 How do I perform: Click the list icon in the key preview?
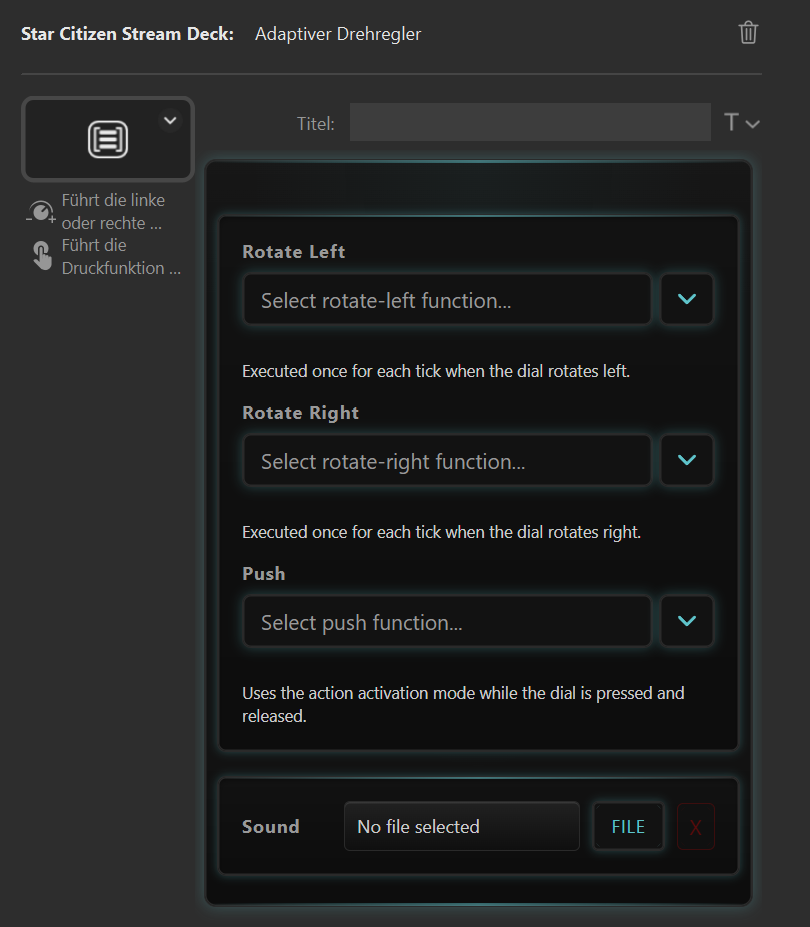[x=107, y=139]
